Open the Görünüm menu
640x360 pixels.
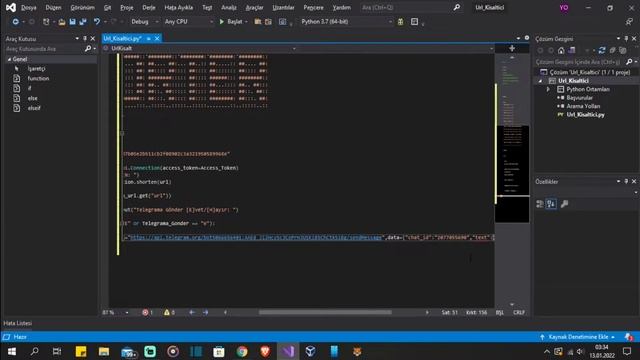click(82, 7)
